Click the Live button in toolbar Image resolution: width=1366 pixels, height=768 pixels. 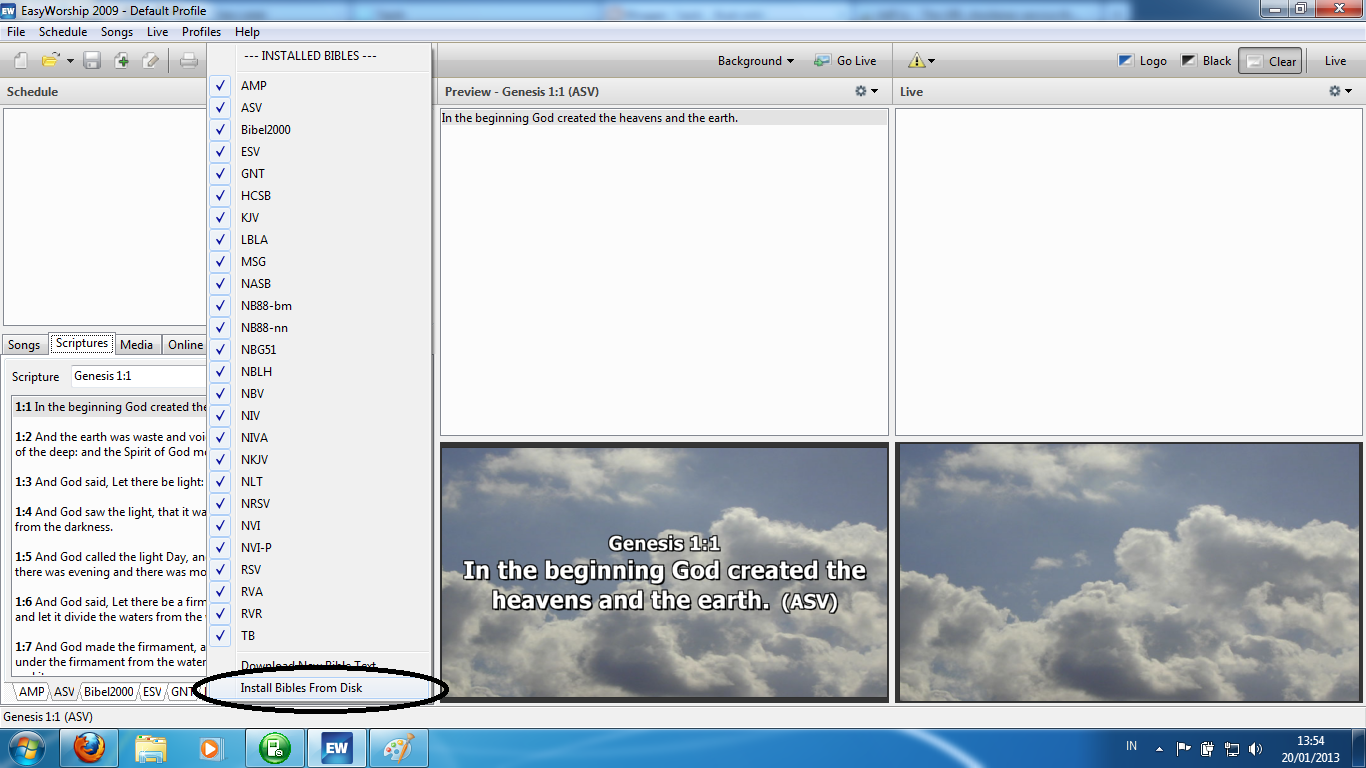tap(1336, 61)
